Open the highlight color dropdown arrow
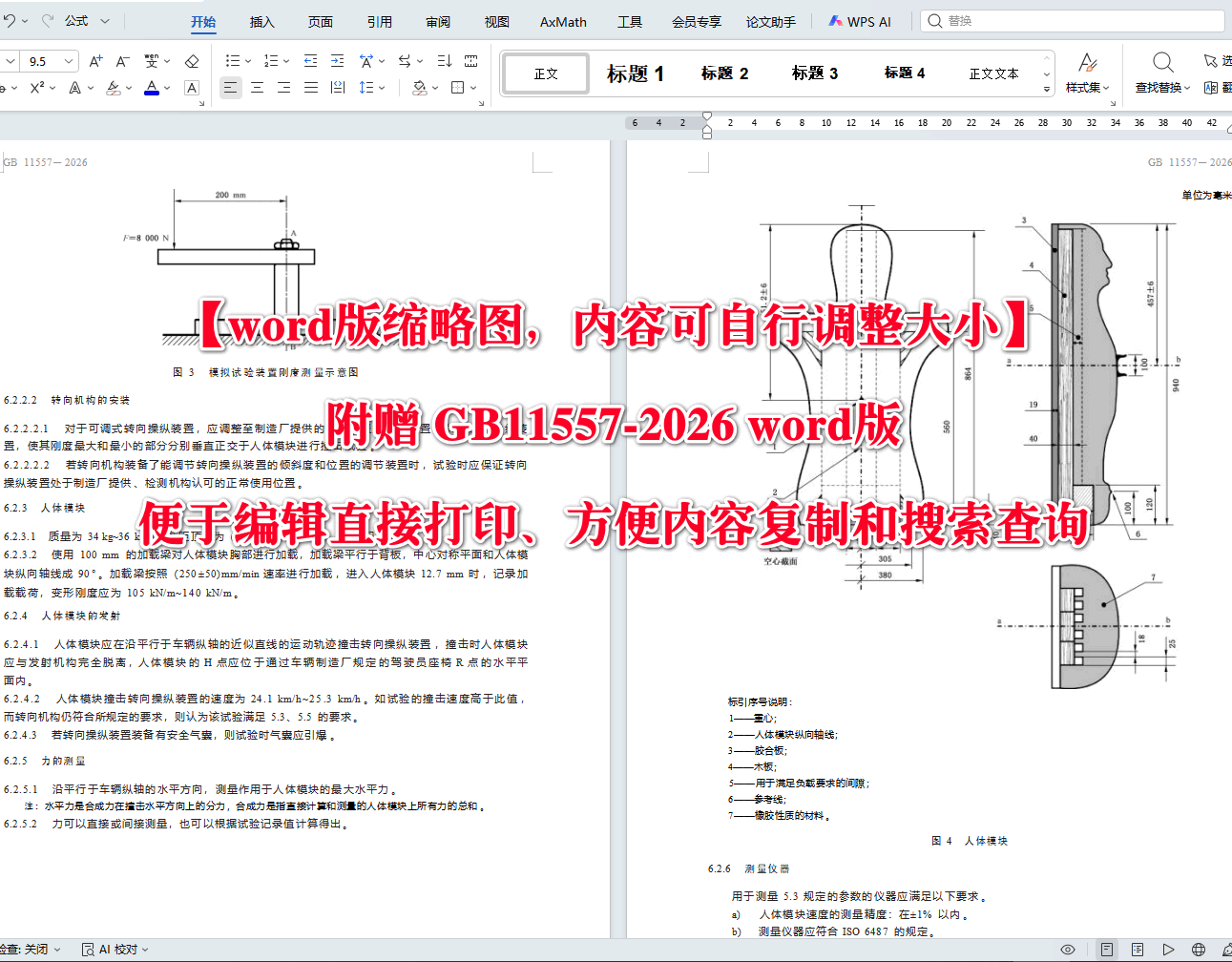The height and width of the screenshot is (962, 1232). (x=129, y=88)
